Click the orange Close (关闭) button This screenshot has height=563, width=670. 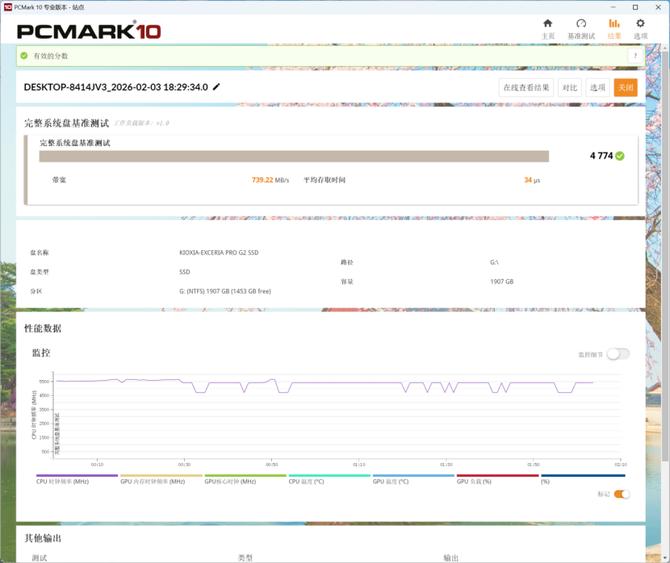click(x=626, y=88)
